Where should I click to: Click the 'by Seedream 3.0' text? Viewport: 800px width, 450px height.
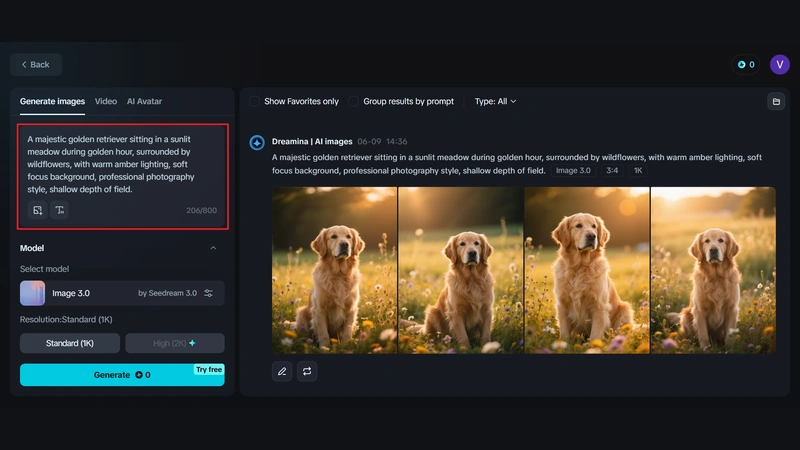click(x=167, y=293)
